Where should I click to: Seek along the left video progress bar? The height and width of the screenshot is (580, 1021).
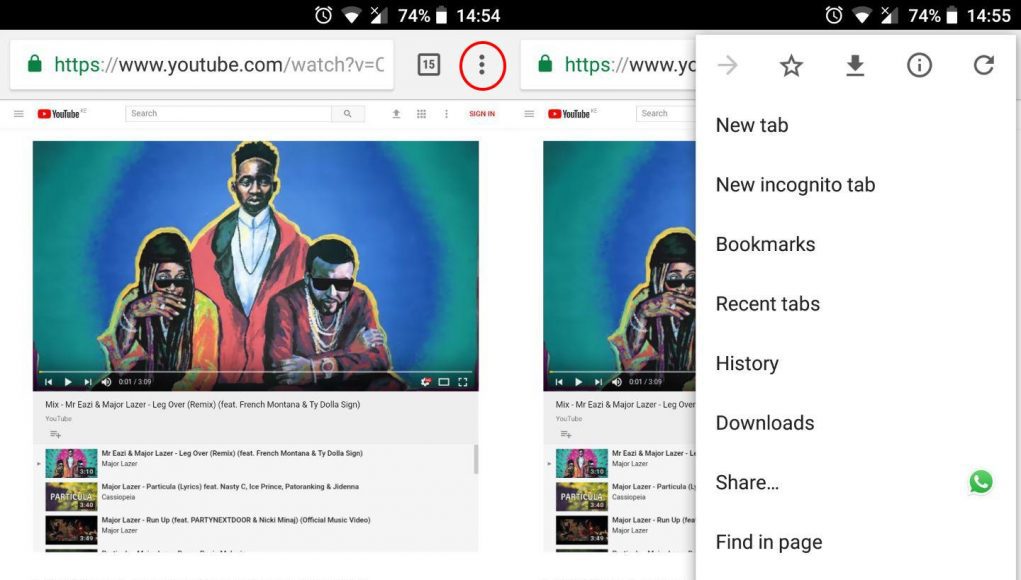click(255, 372)
